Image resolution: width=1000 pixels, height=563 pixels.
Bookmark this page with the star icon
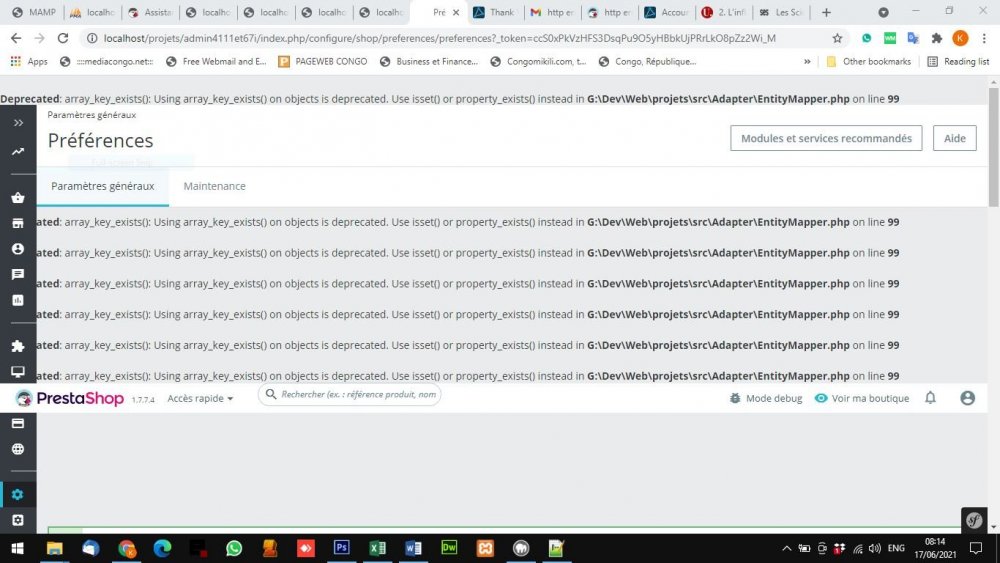837,38
